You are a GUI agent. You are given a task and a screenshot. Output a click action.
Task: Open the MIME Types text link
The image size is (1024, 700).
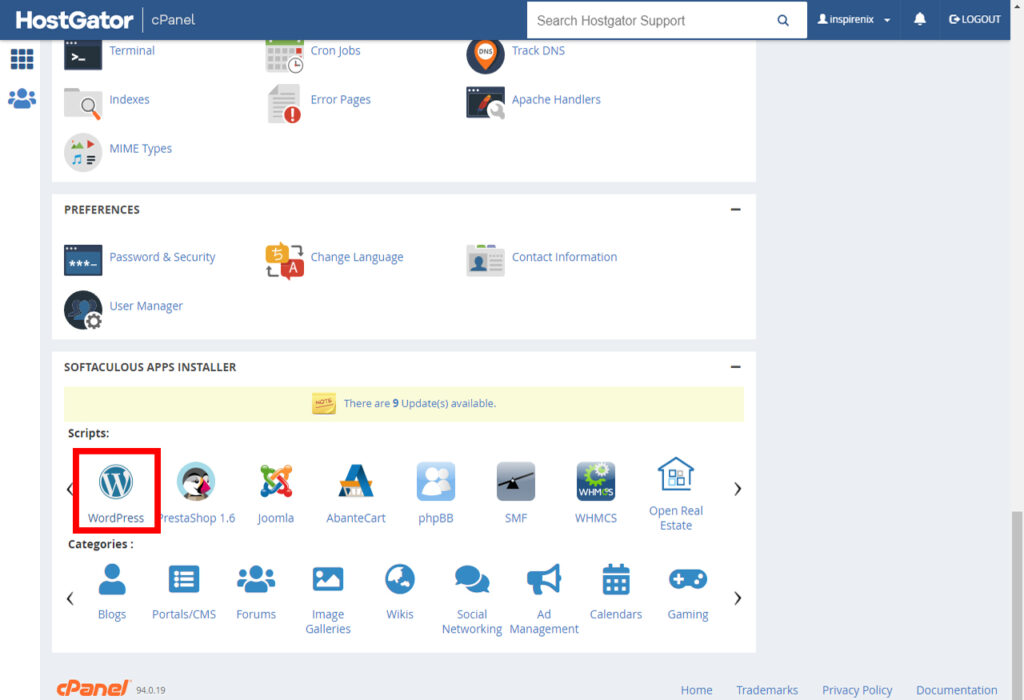140,149
